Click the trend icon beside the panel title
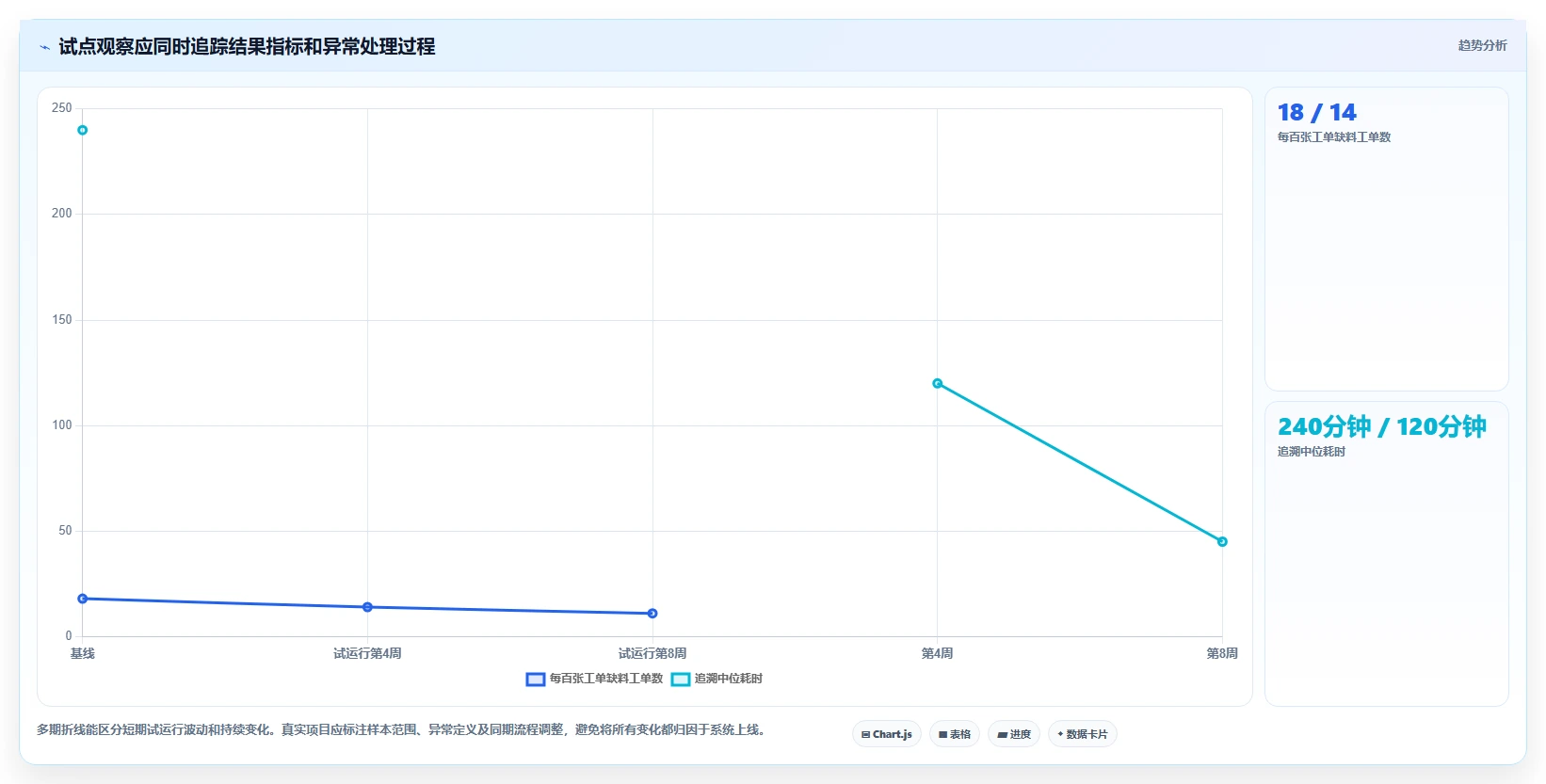The width and height of the screenshot is (1546, 784). 44,47
